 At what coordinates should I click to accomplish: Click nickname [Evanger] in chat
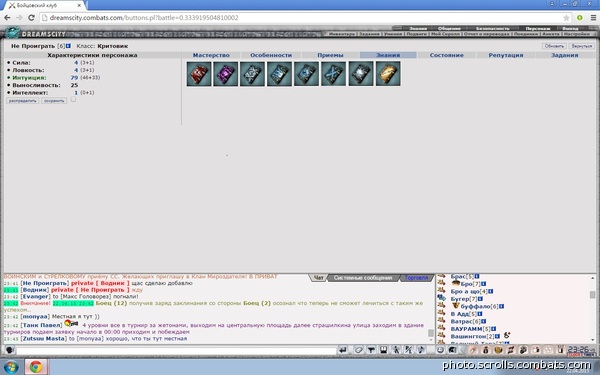[35, 297]
